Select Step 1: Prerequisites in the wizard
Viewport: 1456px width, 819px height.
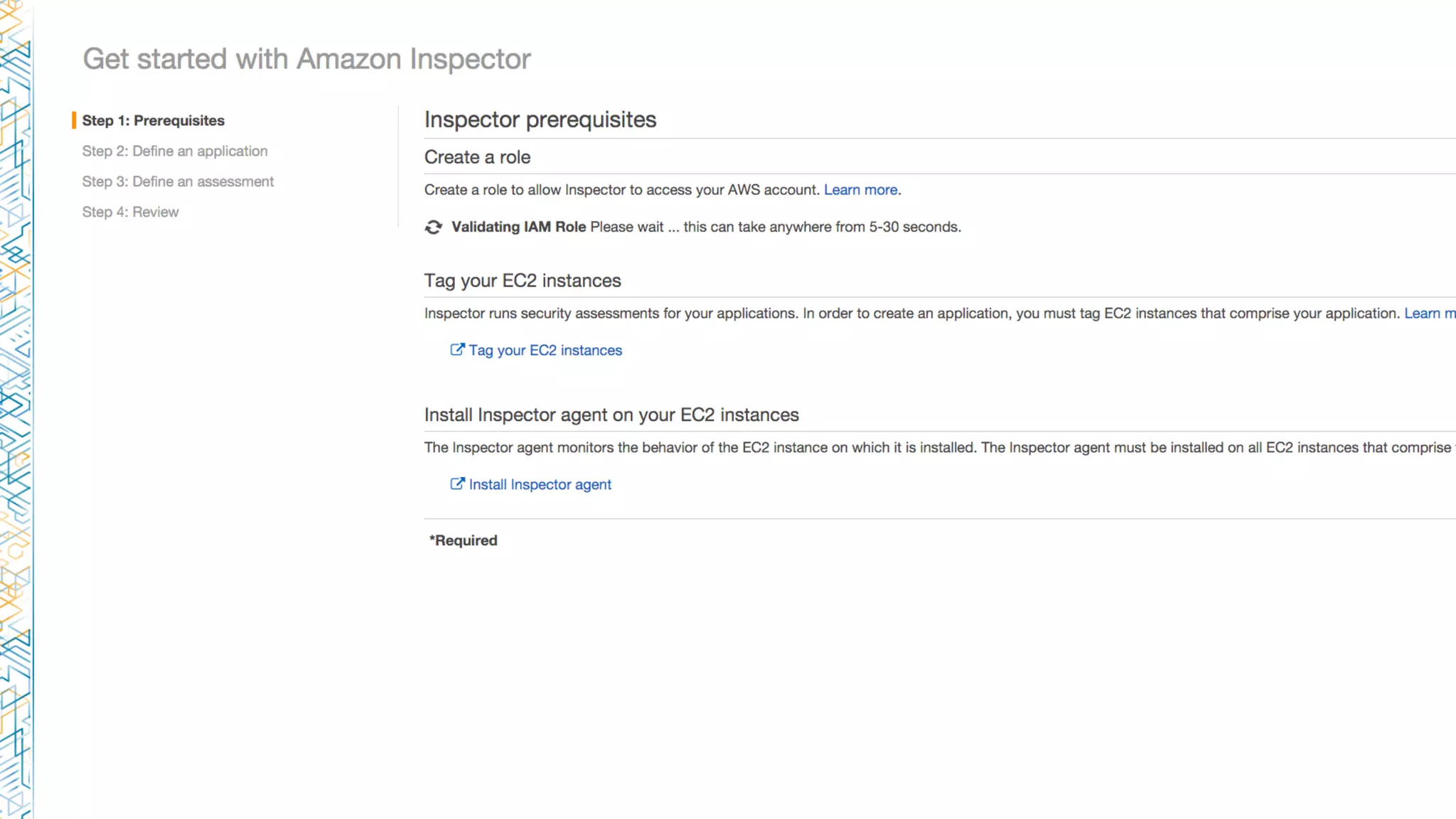click(x=153, y=121)
